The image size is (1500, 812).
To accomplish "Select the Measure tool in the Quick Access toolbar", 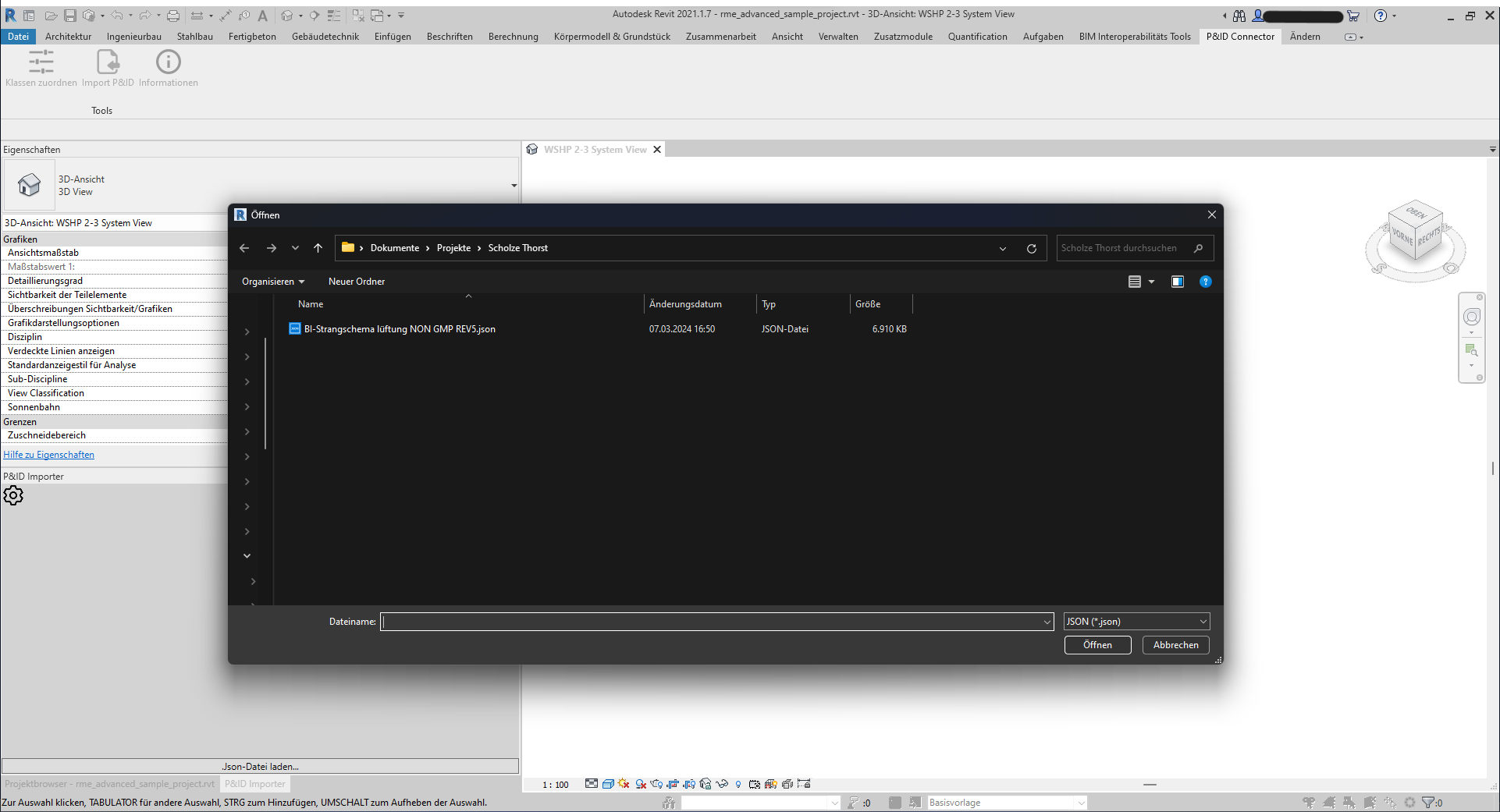I will click(197, 15).
